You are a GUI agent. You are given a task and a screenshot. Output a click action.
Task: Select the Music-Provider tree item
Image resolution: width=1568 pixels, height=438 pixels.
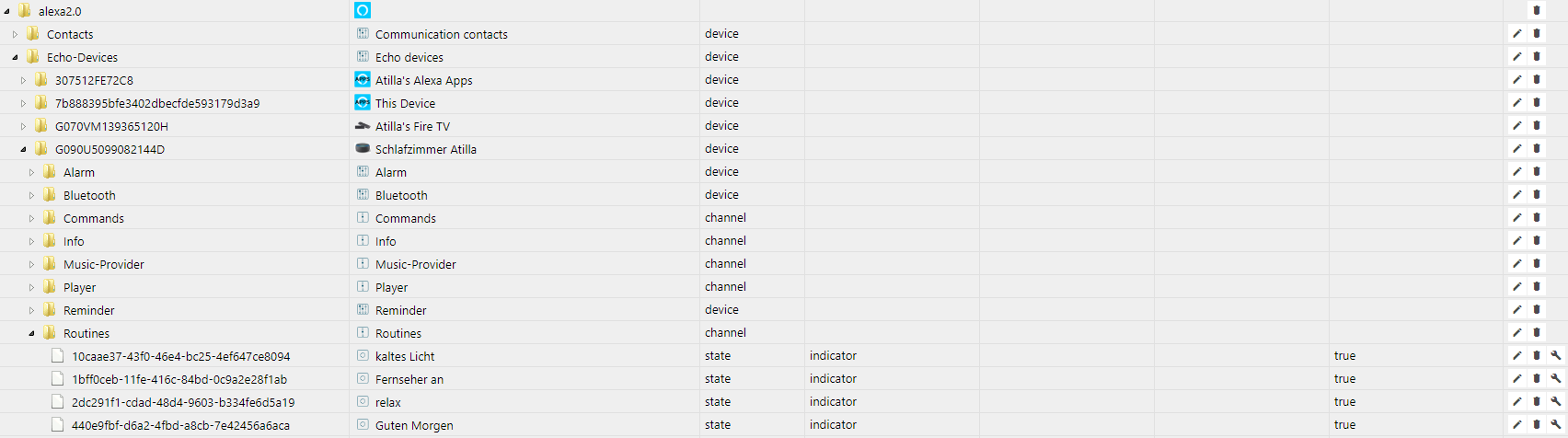[104, 264]
